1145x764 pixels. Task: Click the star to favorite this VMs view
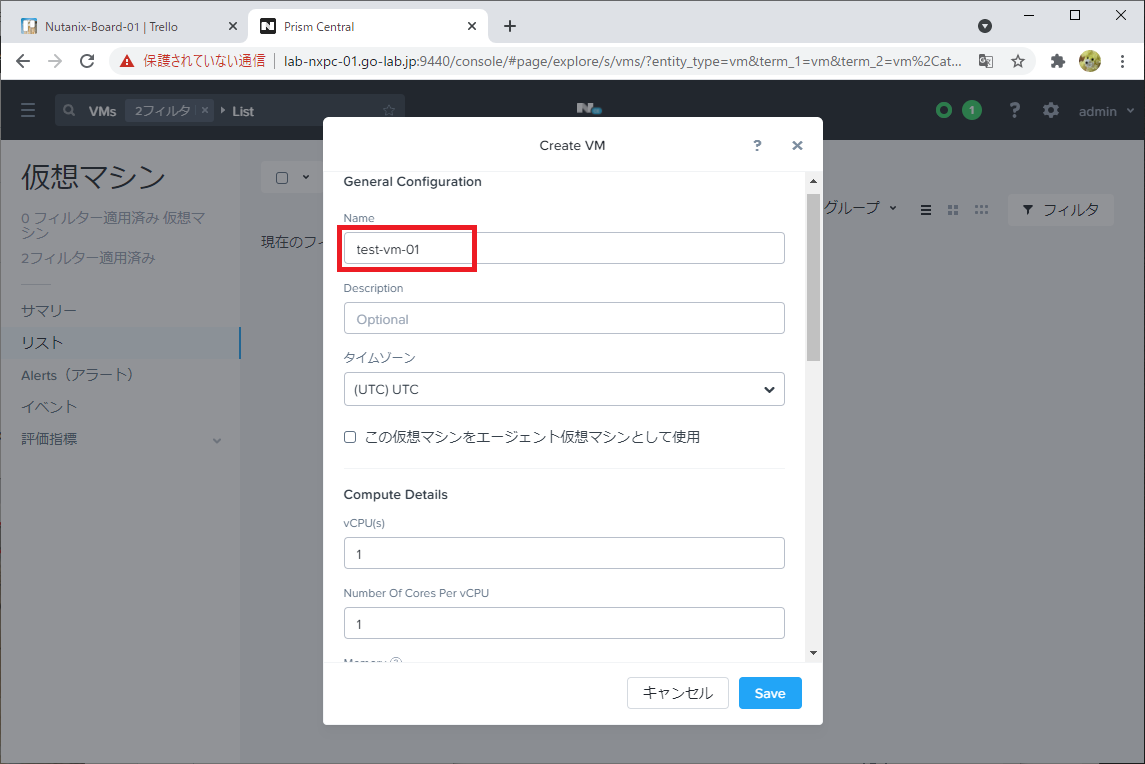(x=388, y=110)
